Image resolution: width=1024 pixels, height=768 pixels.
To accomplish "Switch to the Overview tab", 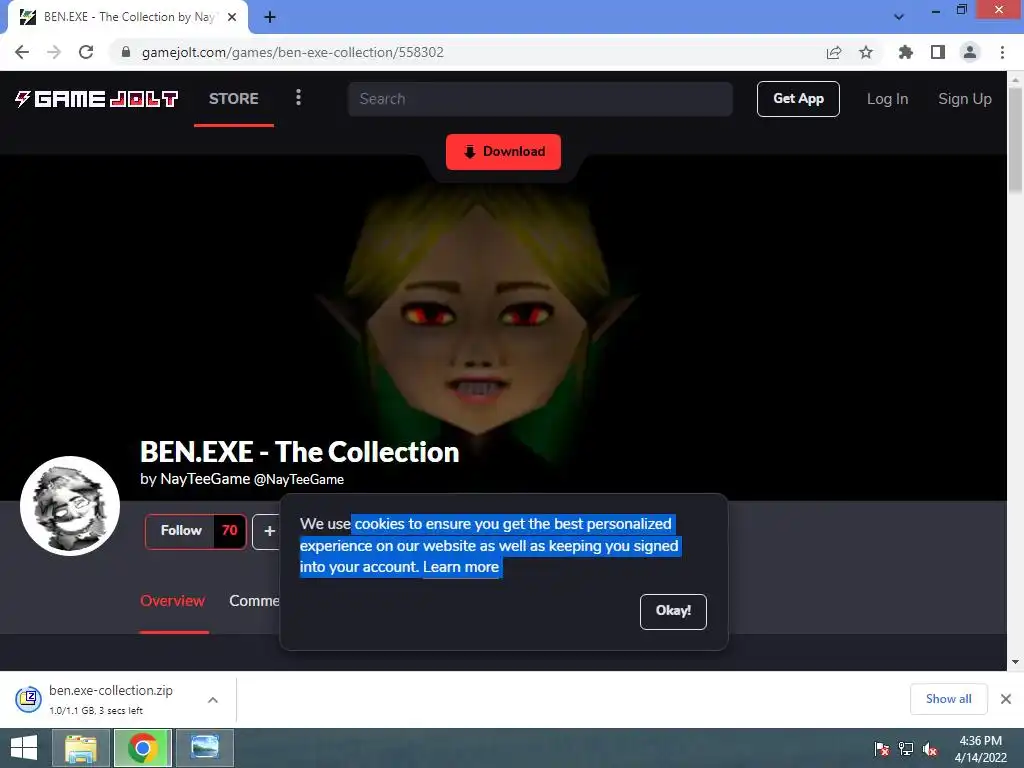I will (173, 601).
